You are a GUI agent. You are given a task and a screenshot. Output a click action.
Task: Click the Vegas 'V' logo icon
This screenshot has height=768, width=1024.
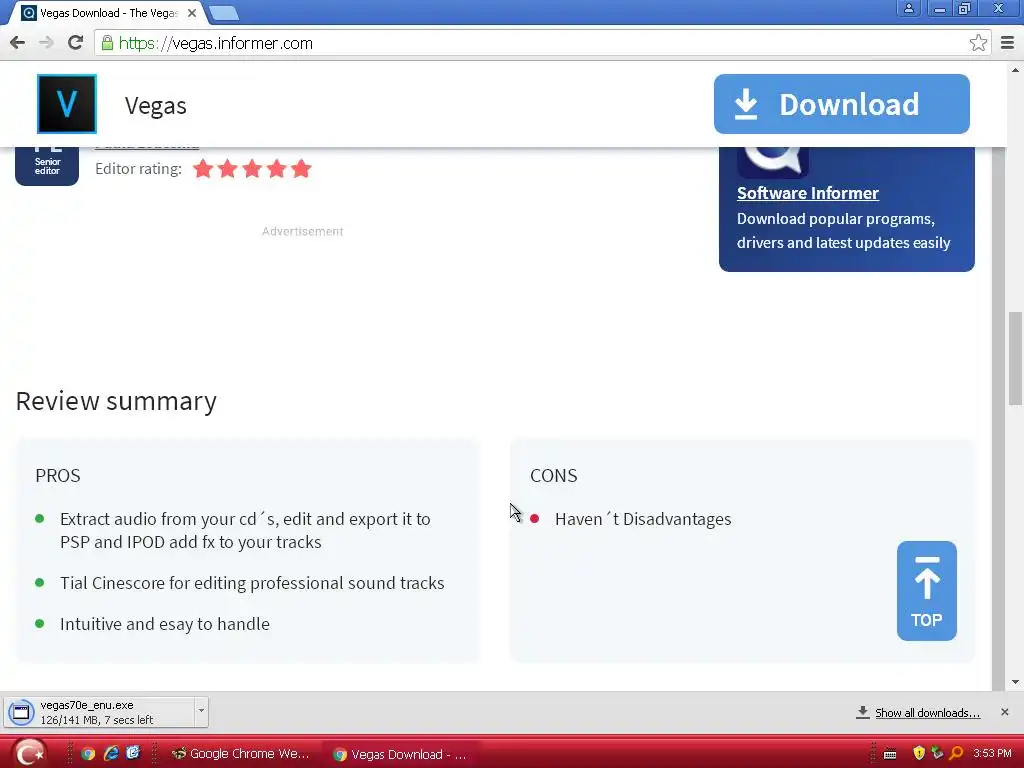[67, 104]
